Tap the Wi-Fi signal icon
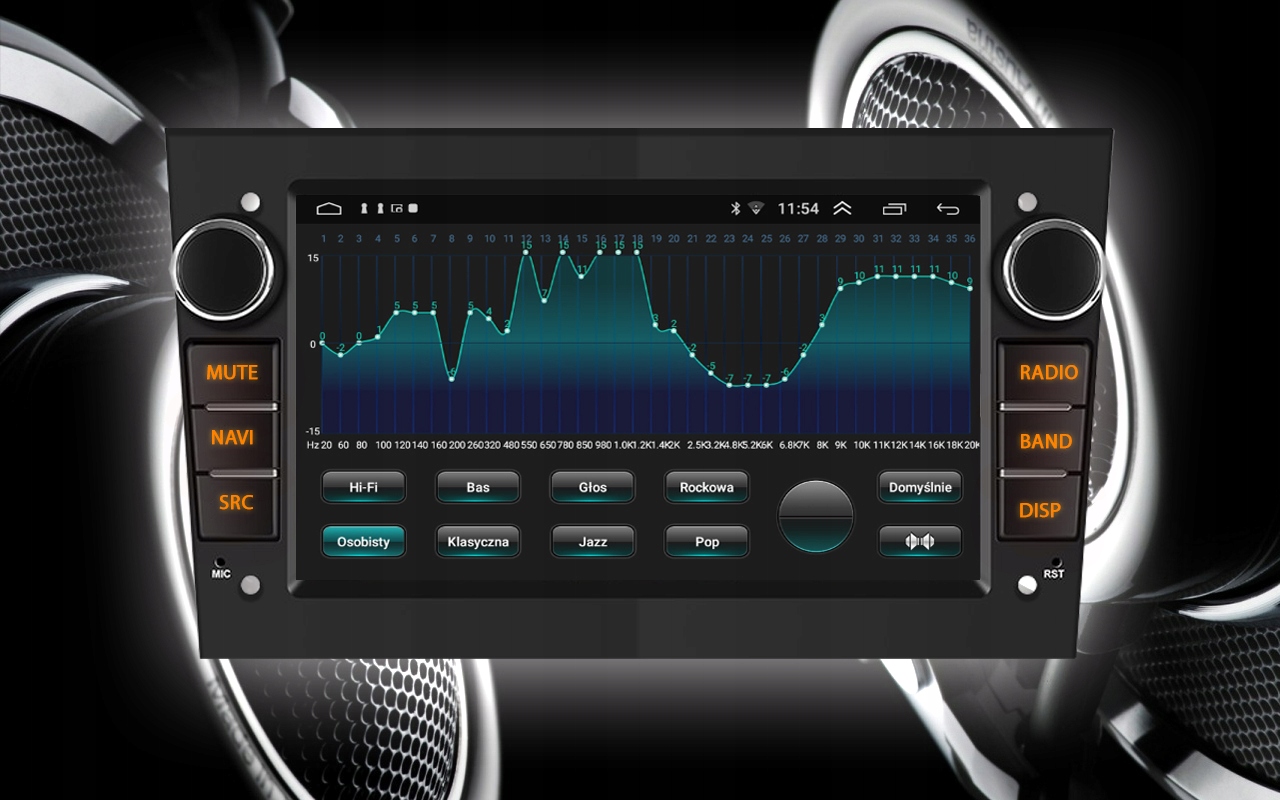The width and height of the screenshot is (1280, 800). pyautogui.click(x=757, y=207)
